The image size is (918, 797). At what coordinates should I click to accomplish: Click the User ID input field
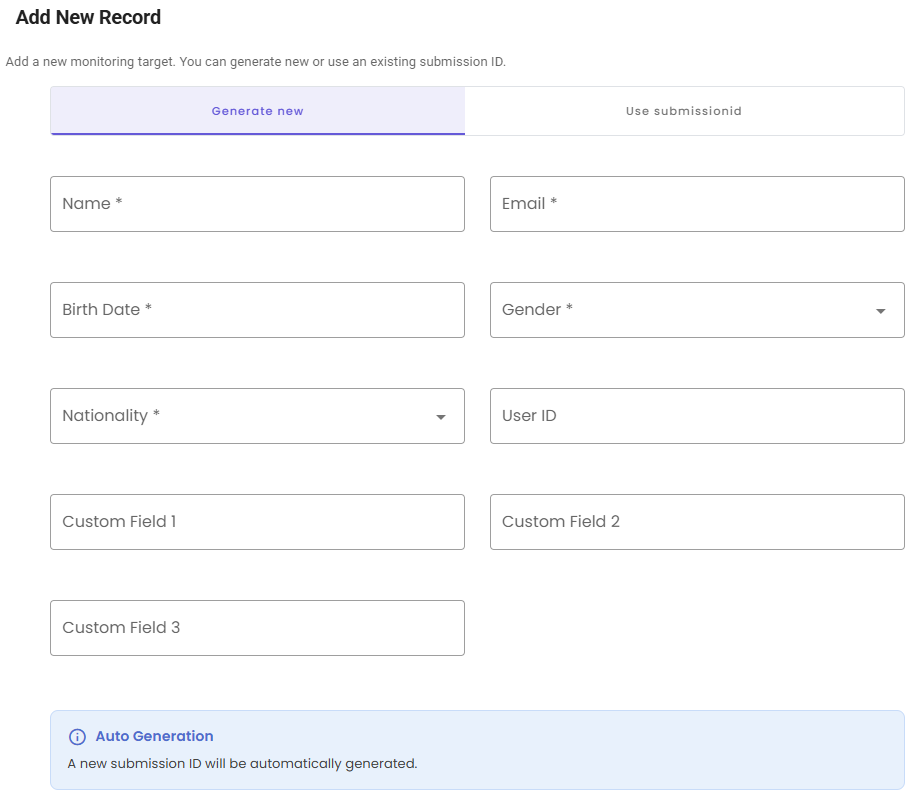coord(696,416)
